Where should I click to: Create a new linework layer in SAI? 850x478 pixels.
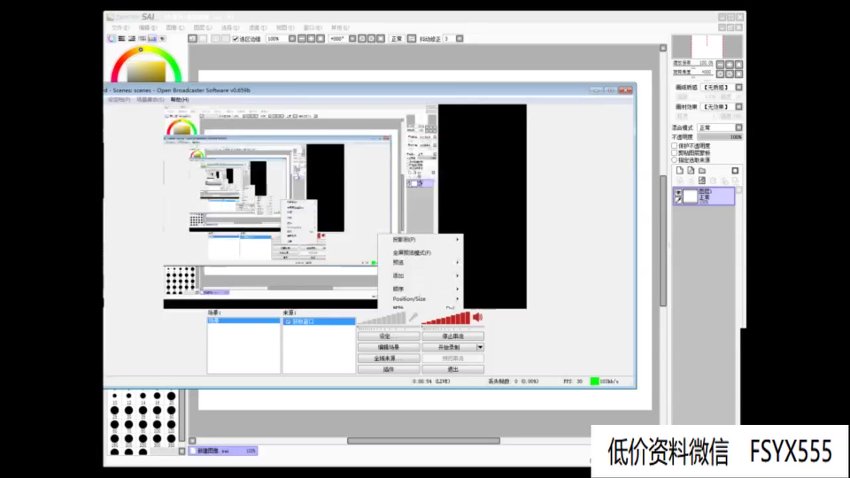coord(691,170)
